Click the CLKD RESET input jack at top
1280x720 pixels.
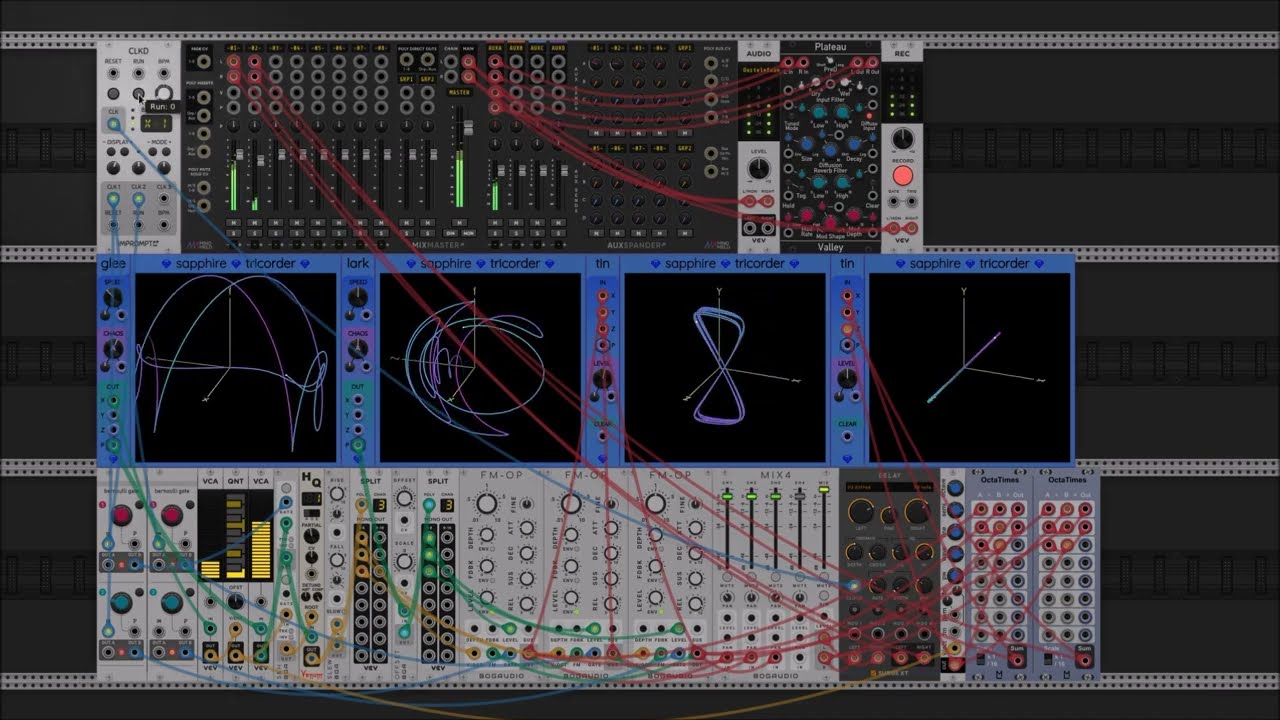tap(113, 73)
